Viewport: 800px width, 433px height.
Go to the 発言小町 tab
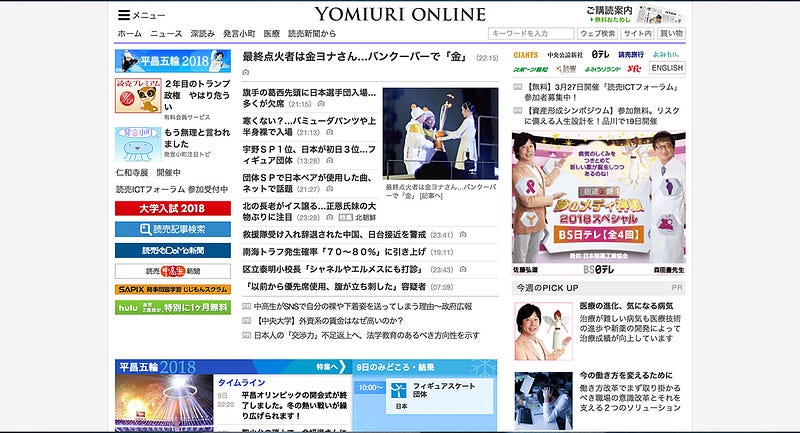pyautogui.click(x=239, y=34)
